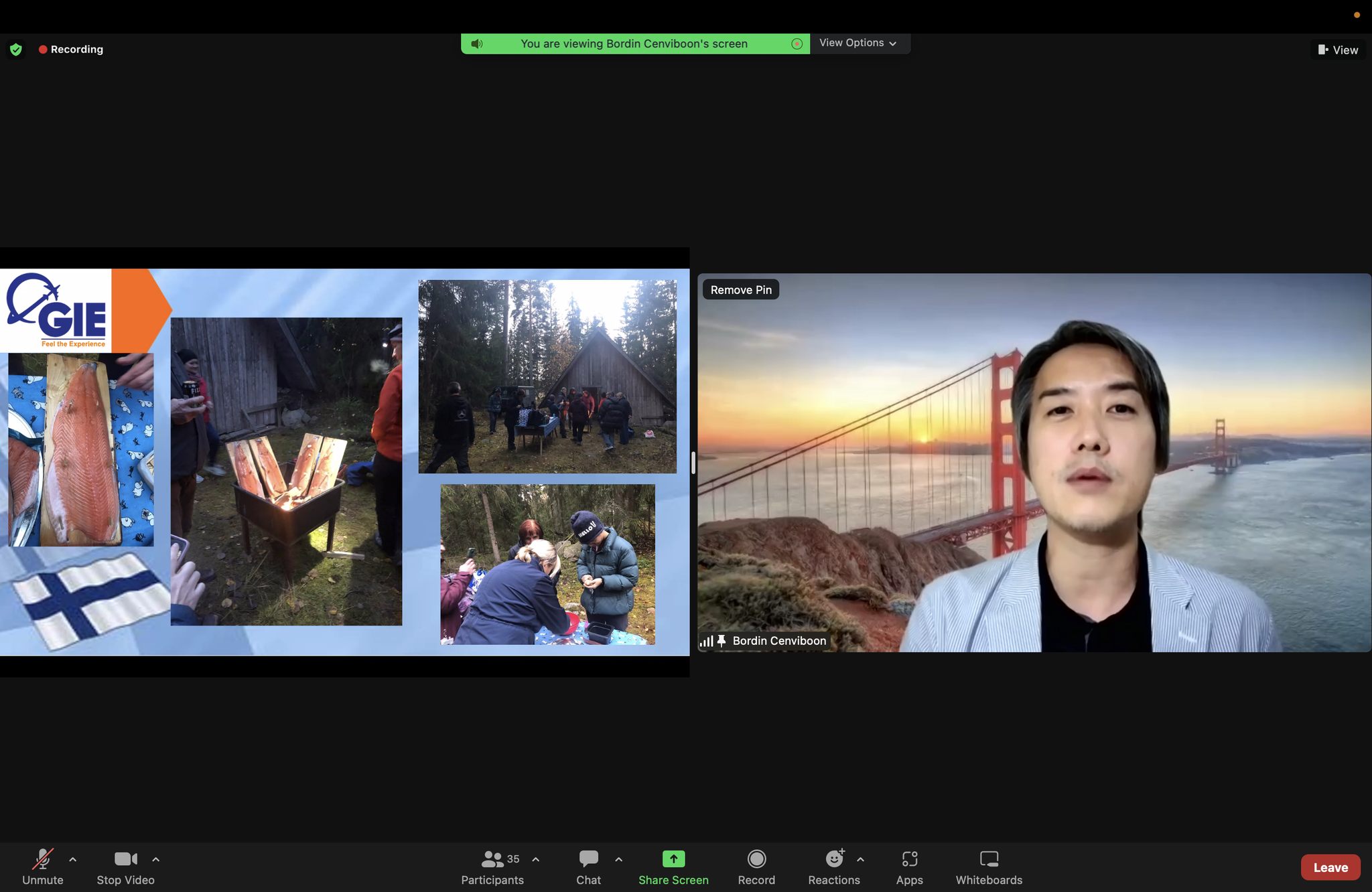Click the Unmute microphone icon
This screenshot has height=892, width=1372.
coord(43,859)
